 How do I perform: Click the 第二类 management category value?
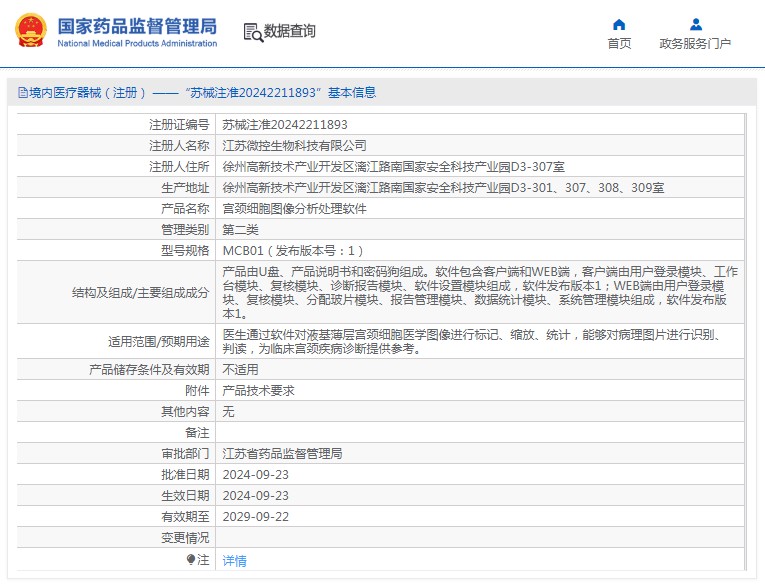click(x=240, y=230)
